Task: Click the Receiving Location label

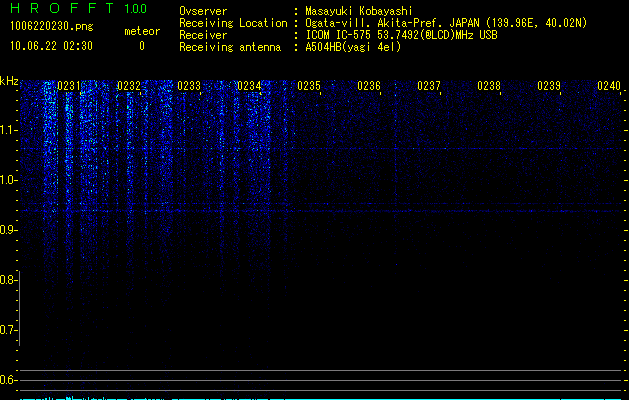Action: tap(233, 23)
